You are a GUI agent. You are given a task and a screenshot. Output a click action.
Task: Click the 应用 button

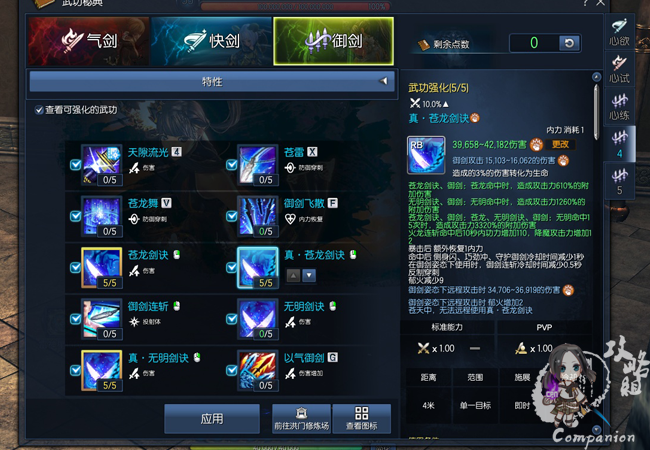[212, 419]
